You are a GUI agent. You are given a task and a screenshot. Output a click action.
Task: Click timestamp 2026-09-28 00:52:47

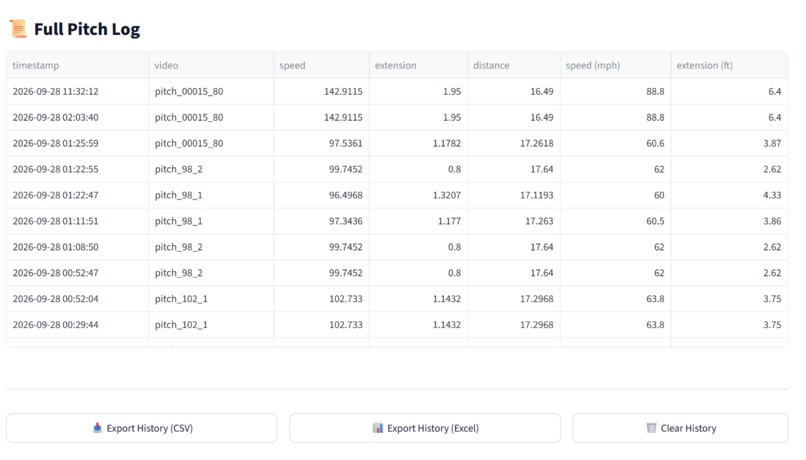click(x=56, y=273)
